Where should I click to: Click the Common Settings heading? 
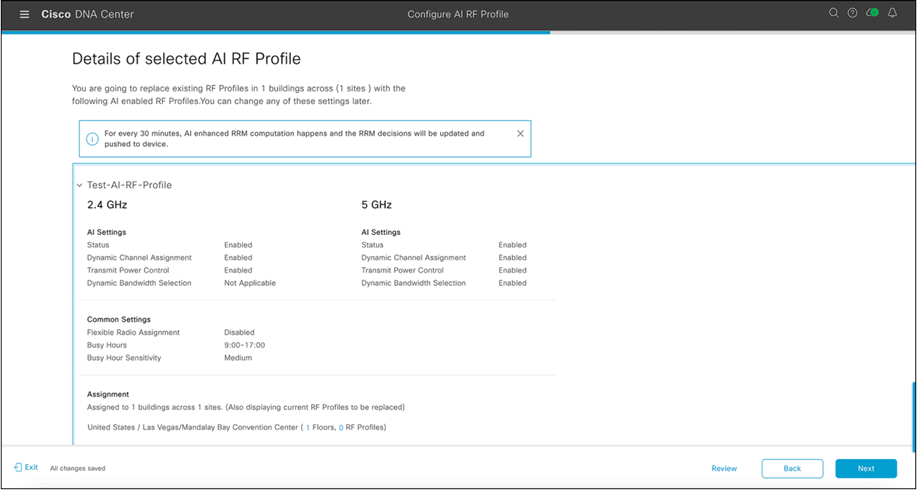119,319
